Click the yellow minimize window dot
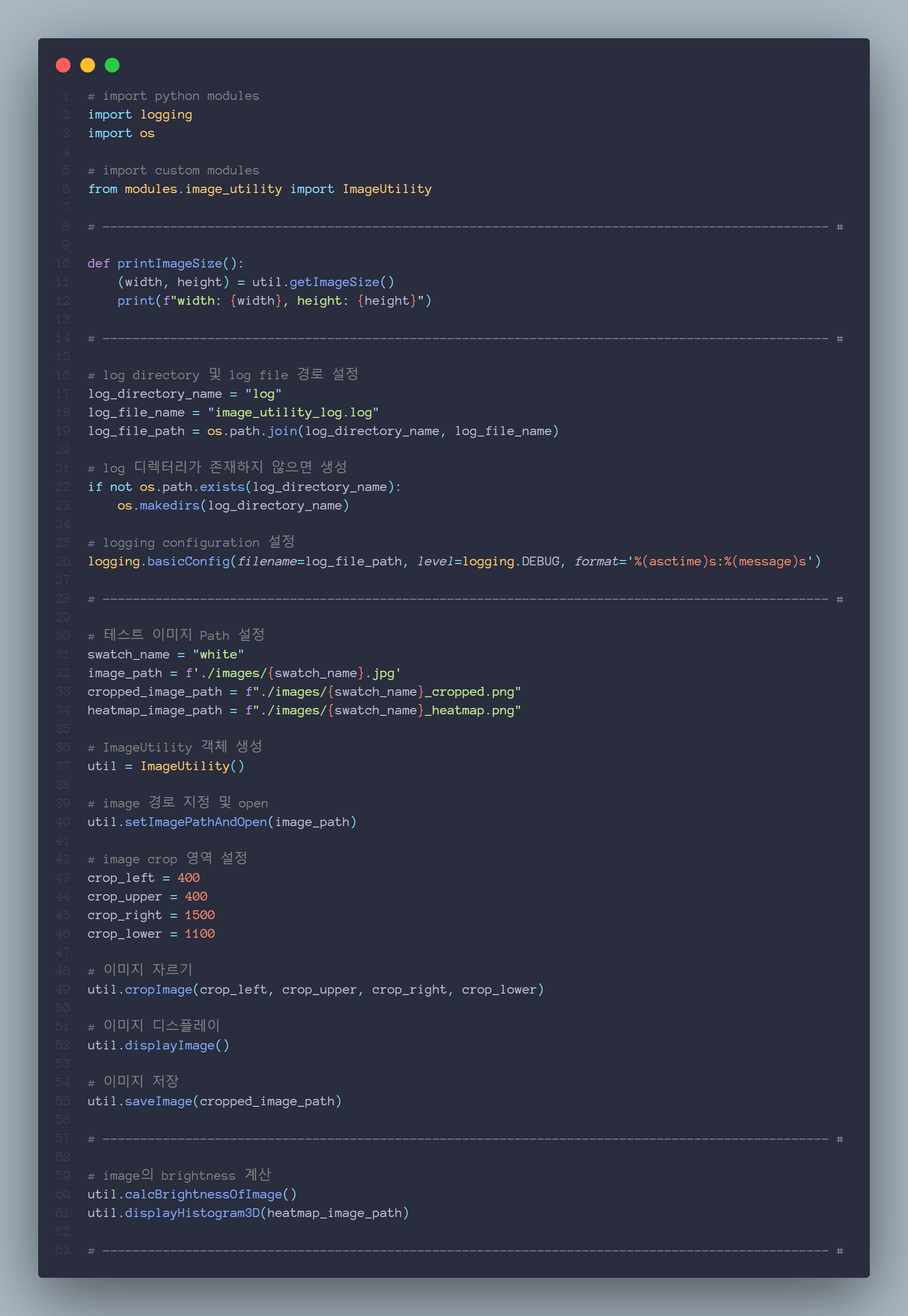908x1316 pixels. [x=88, y=66]
